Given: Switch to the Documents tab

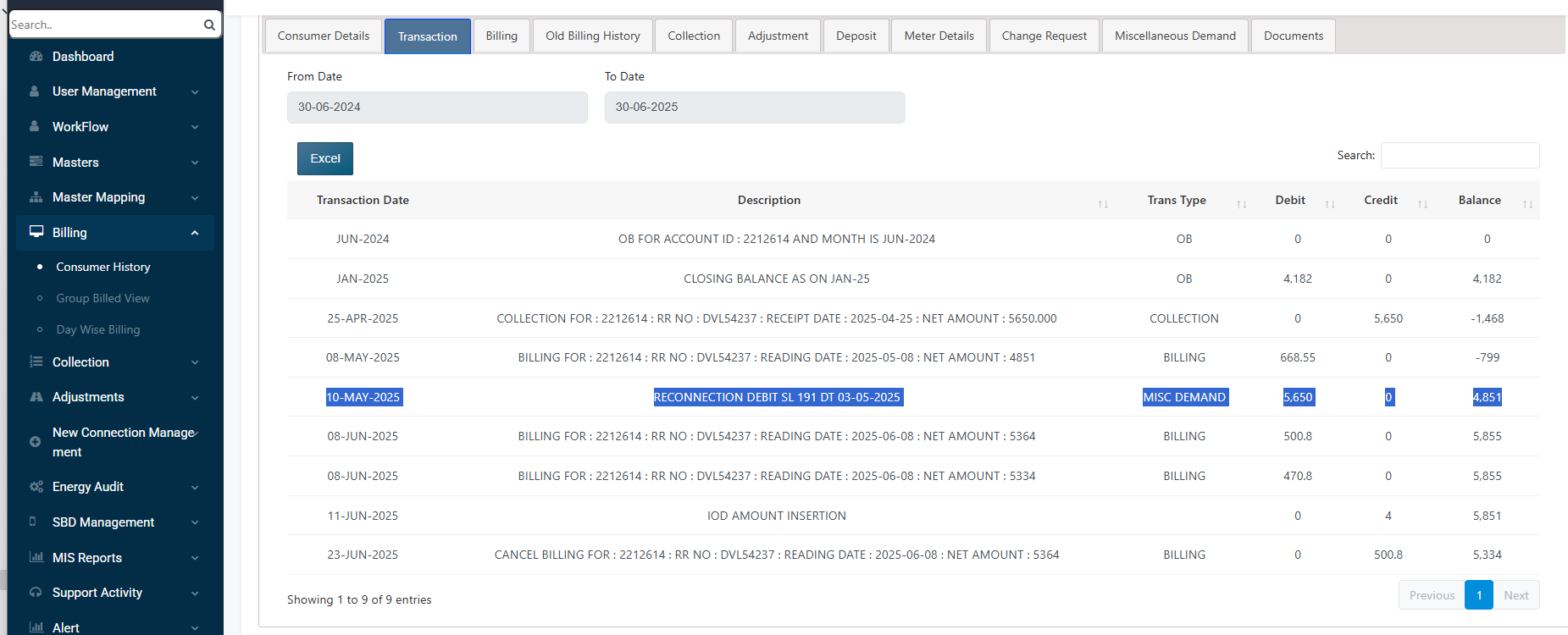Looking at the screenshot, I should coord(1294,36).
